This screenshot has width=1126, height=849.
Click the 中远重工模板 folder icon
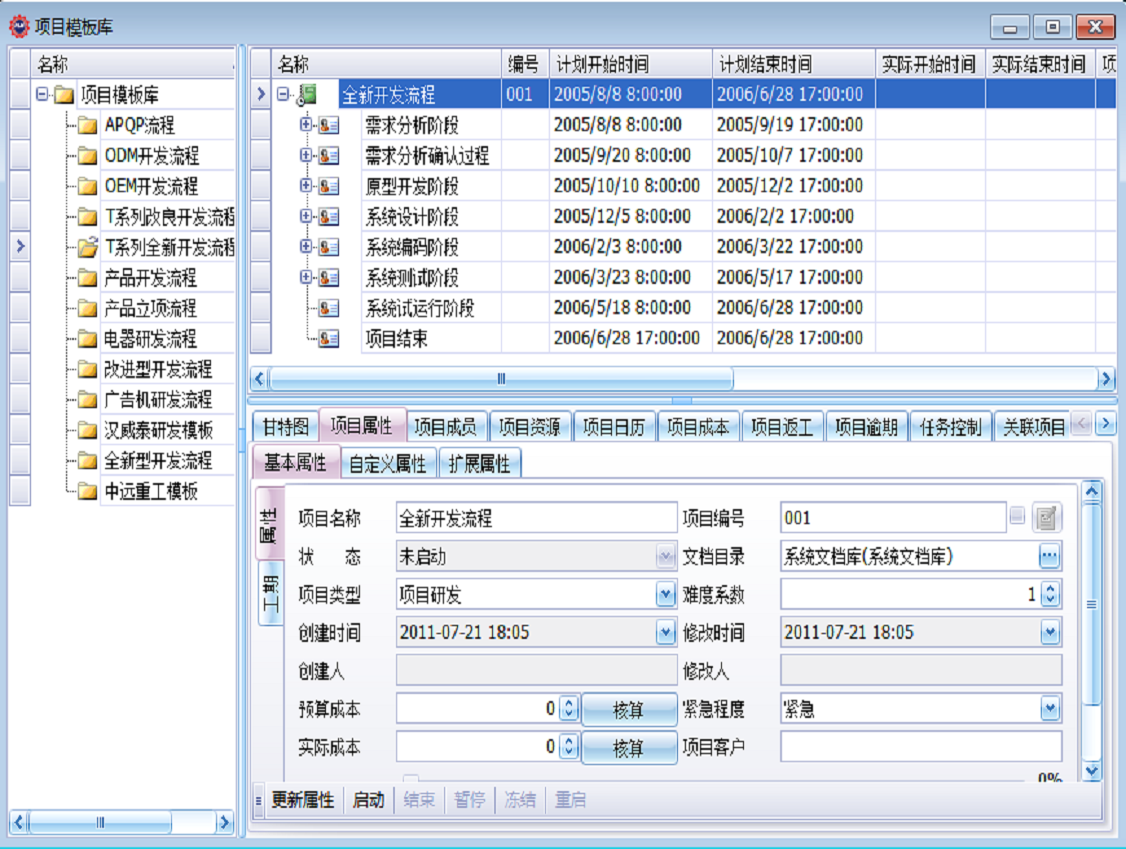[x=88, y=491]
